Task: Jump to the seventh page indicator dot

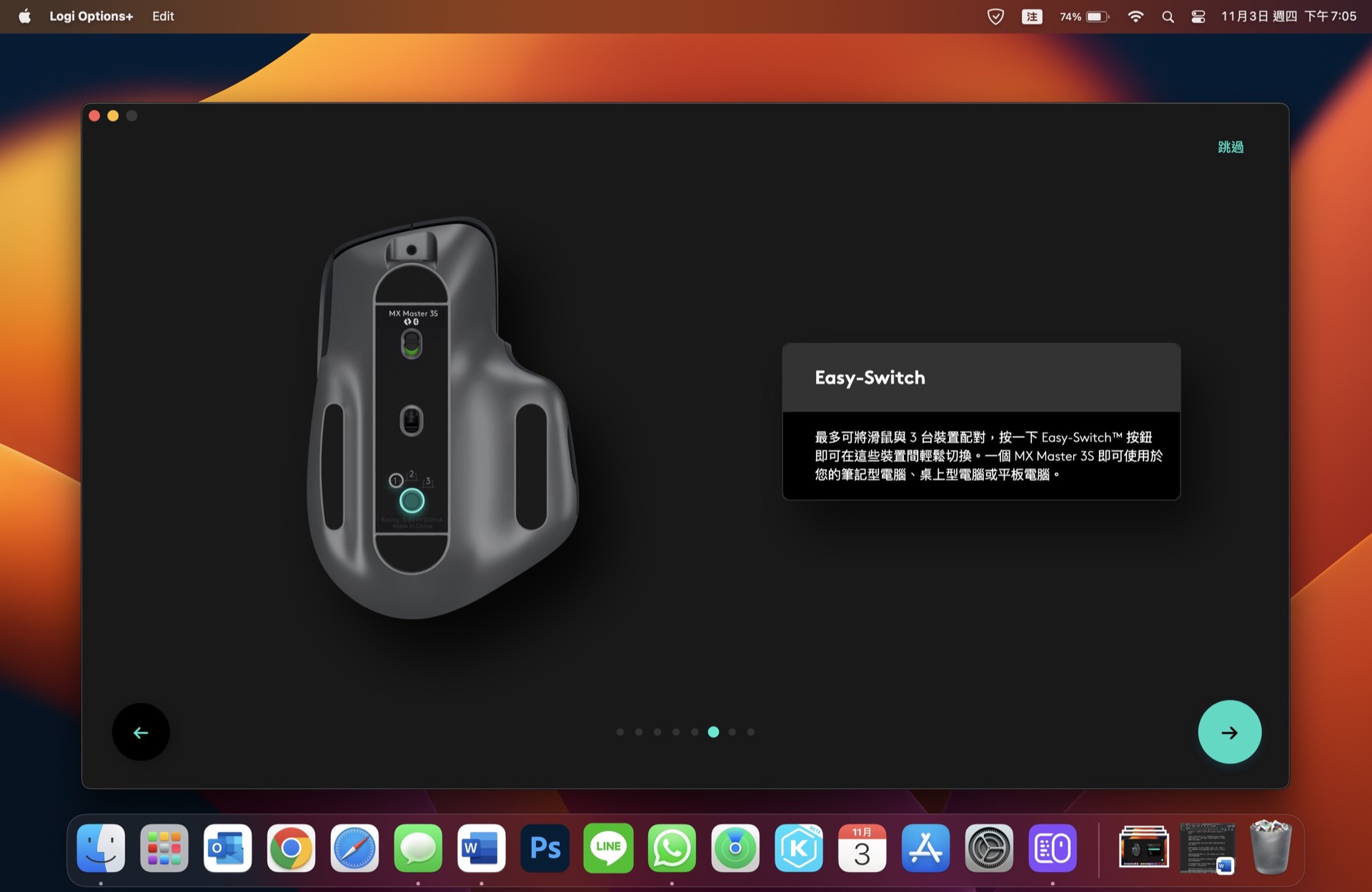Action: click(x=732, y=732)
